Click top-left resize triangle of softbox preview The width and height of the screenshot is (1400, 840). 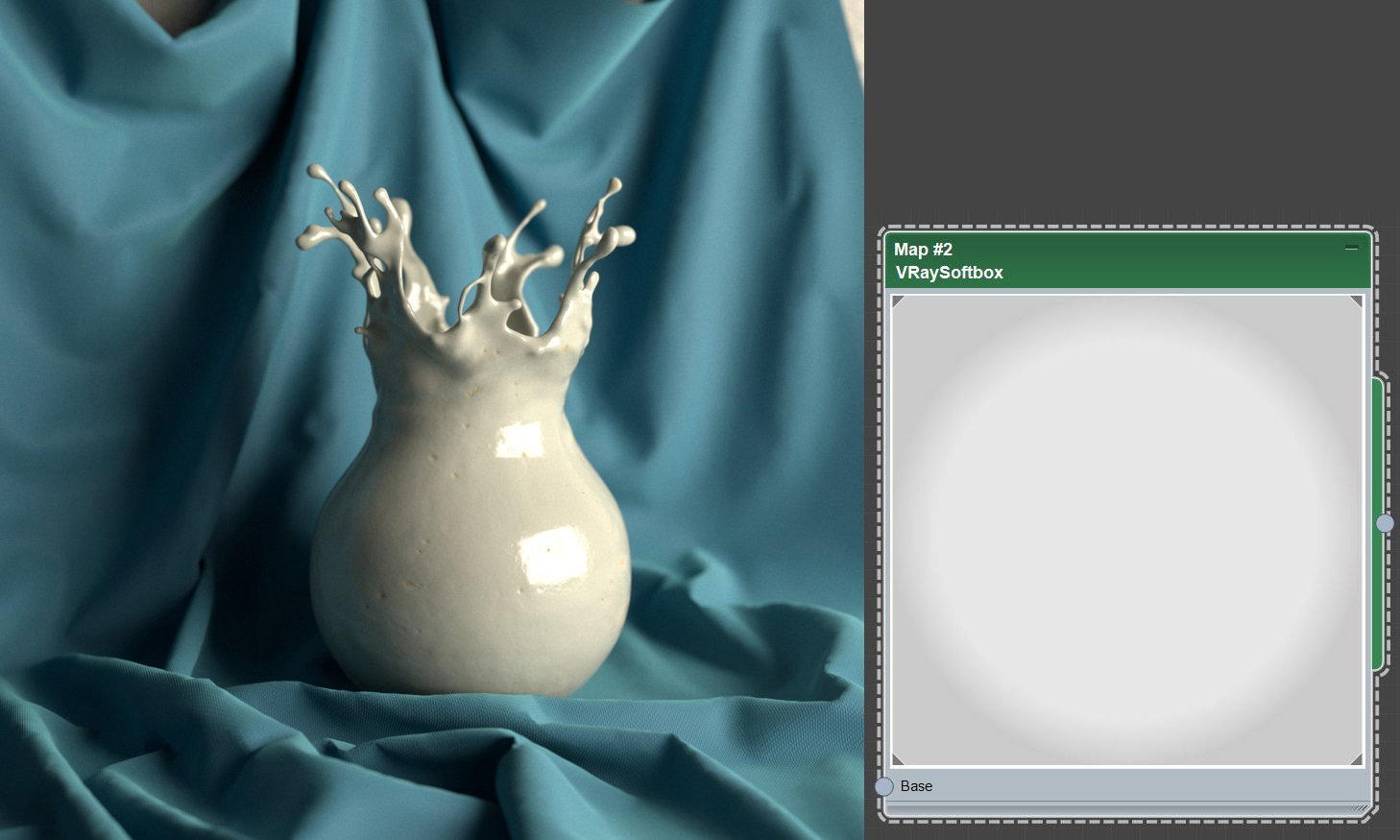(899, 303)
